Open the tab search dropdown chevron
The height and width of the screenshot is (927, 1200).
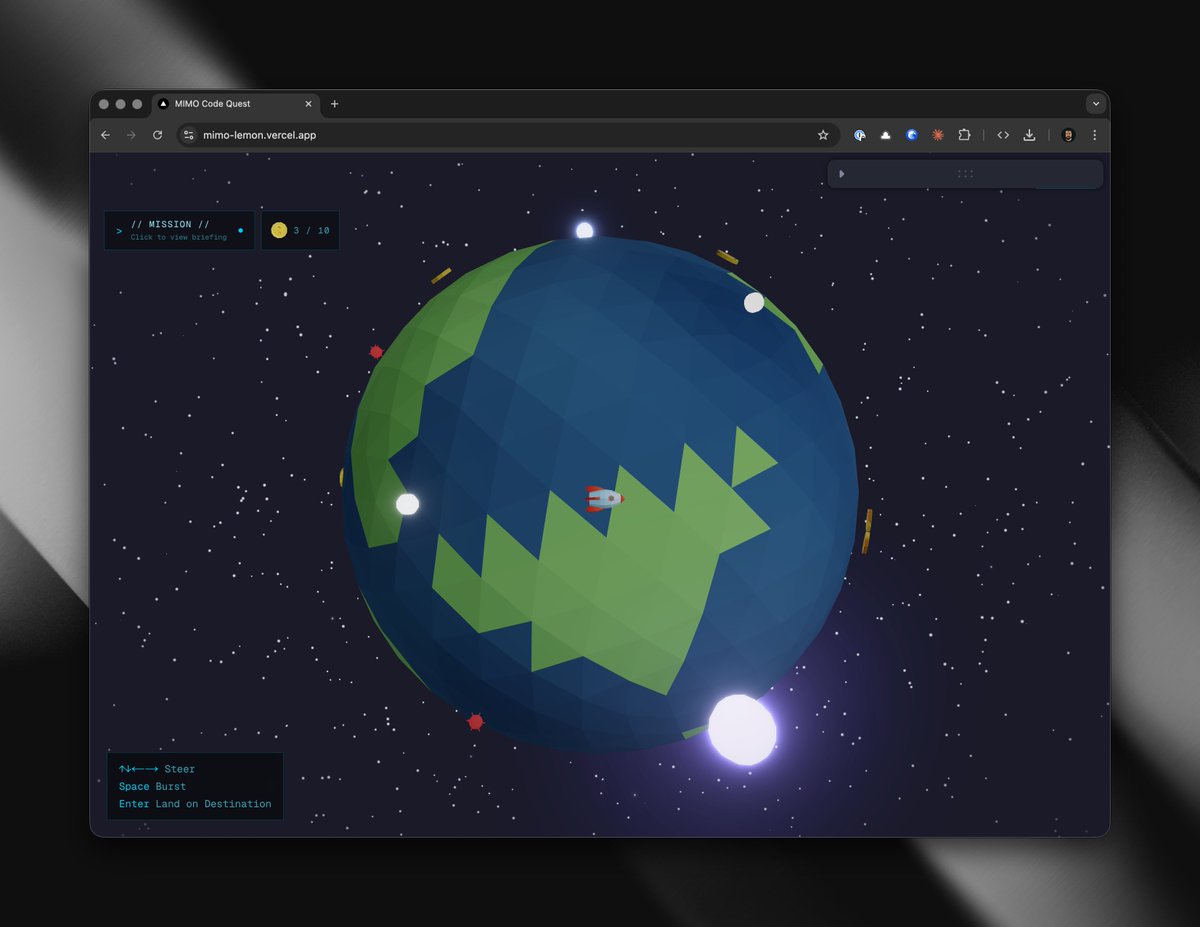tap(1096, 104)
